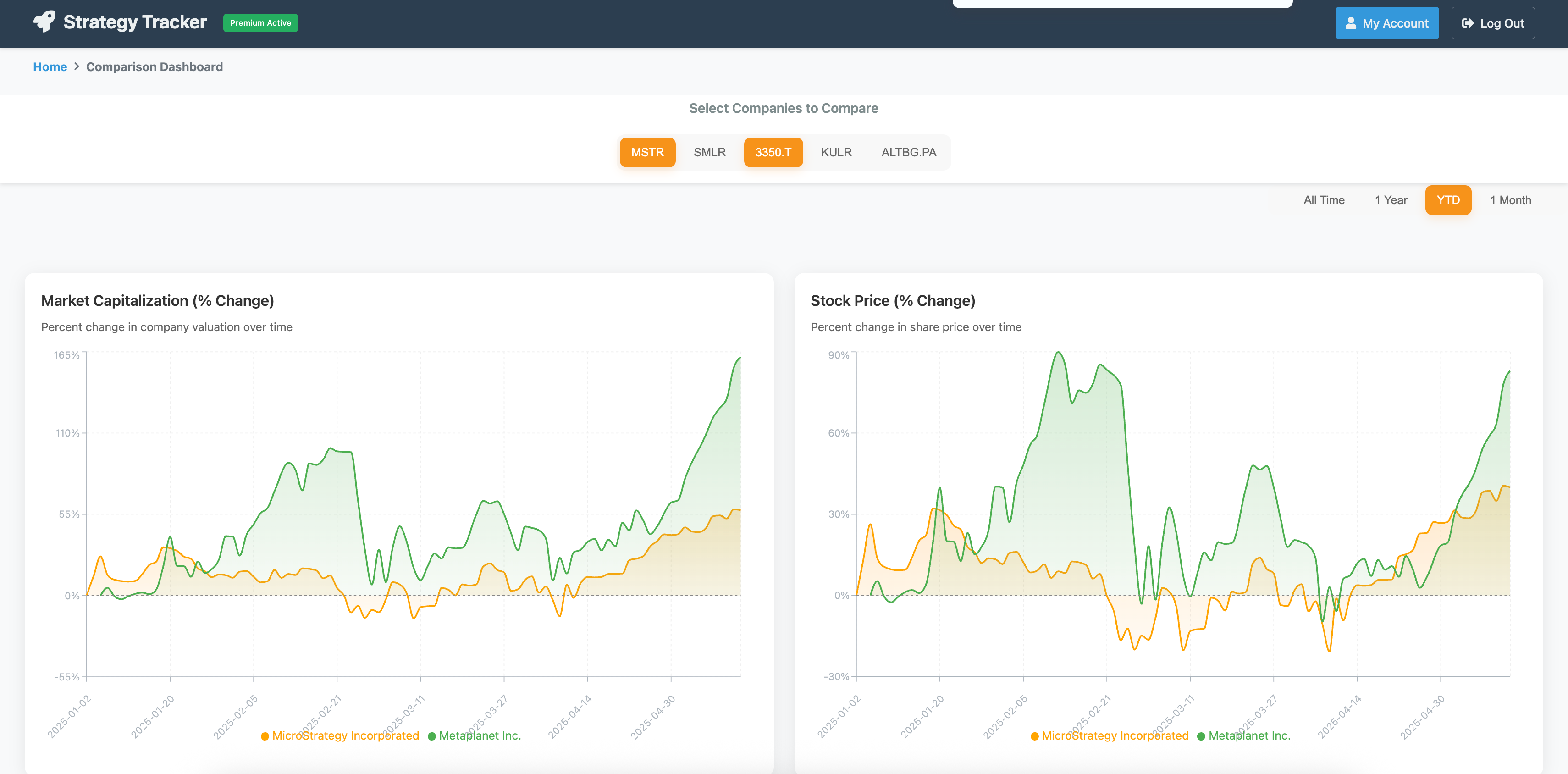Click the breadcrumb chevron separator

pos(77,66)
